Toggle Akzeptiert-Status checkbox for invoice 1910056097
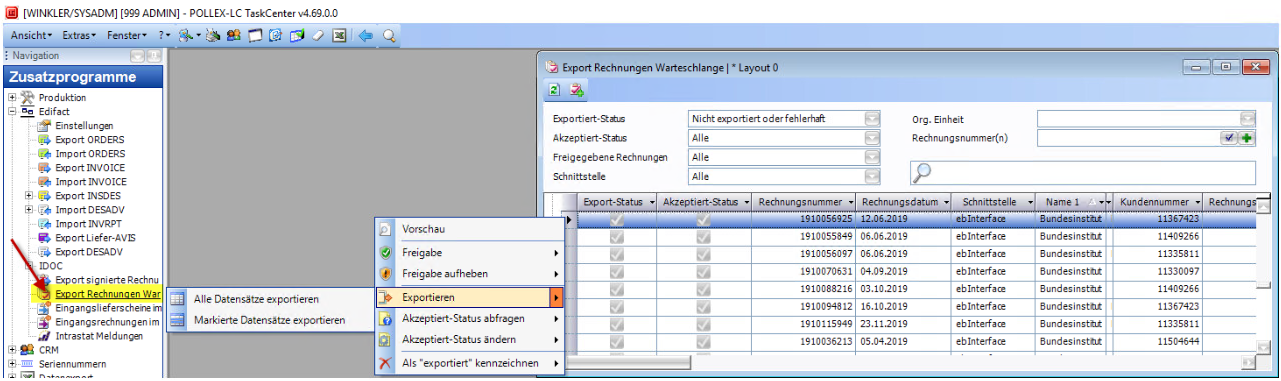1281x381 pixels. (x=703, y=254)
